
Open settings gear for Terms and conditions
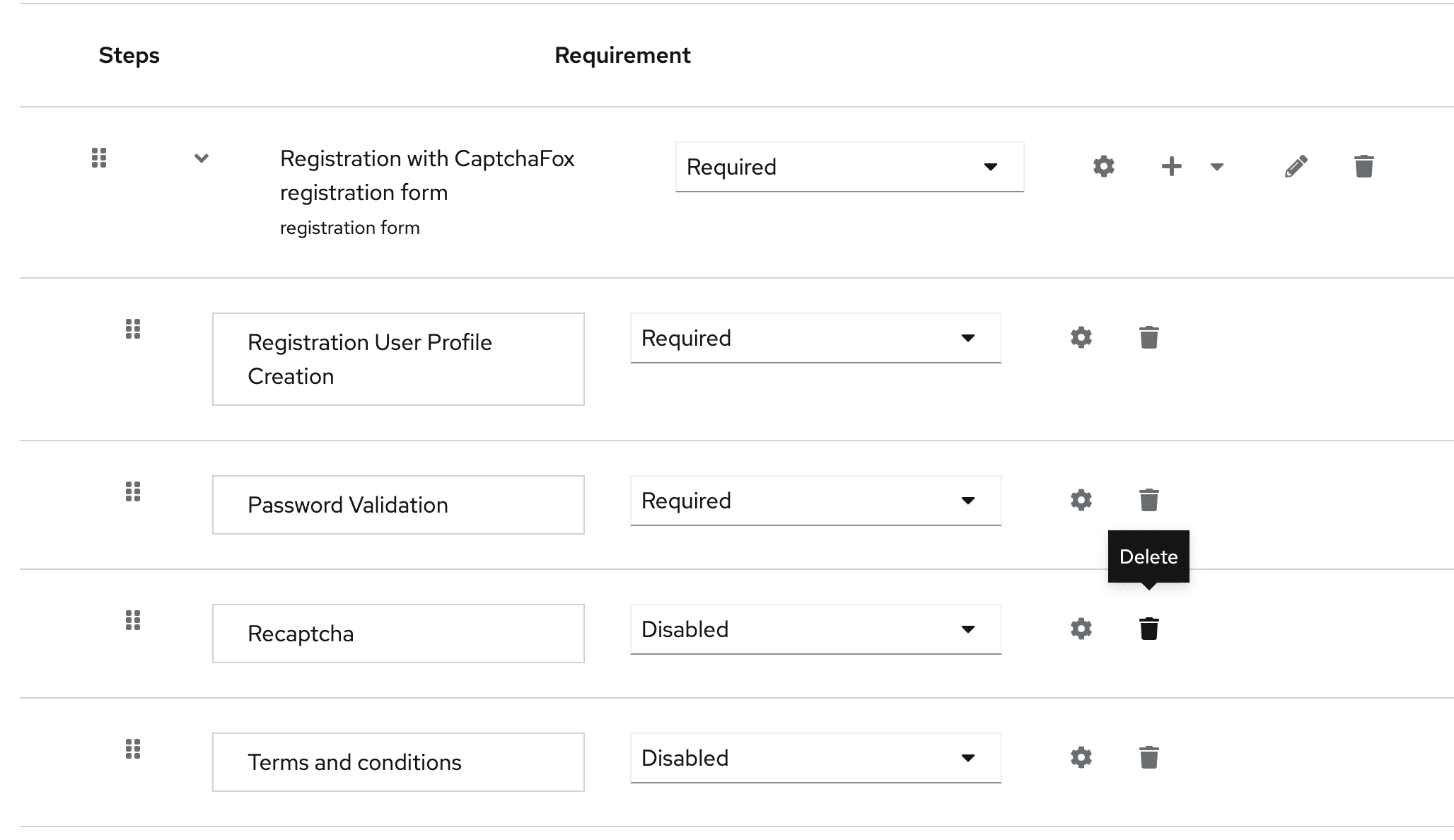click(1081, 757)
